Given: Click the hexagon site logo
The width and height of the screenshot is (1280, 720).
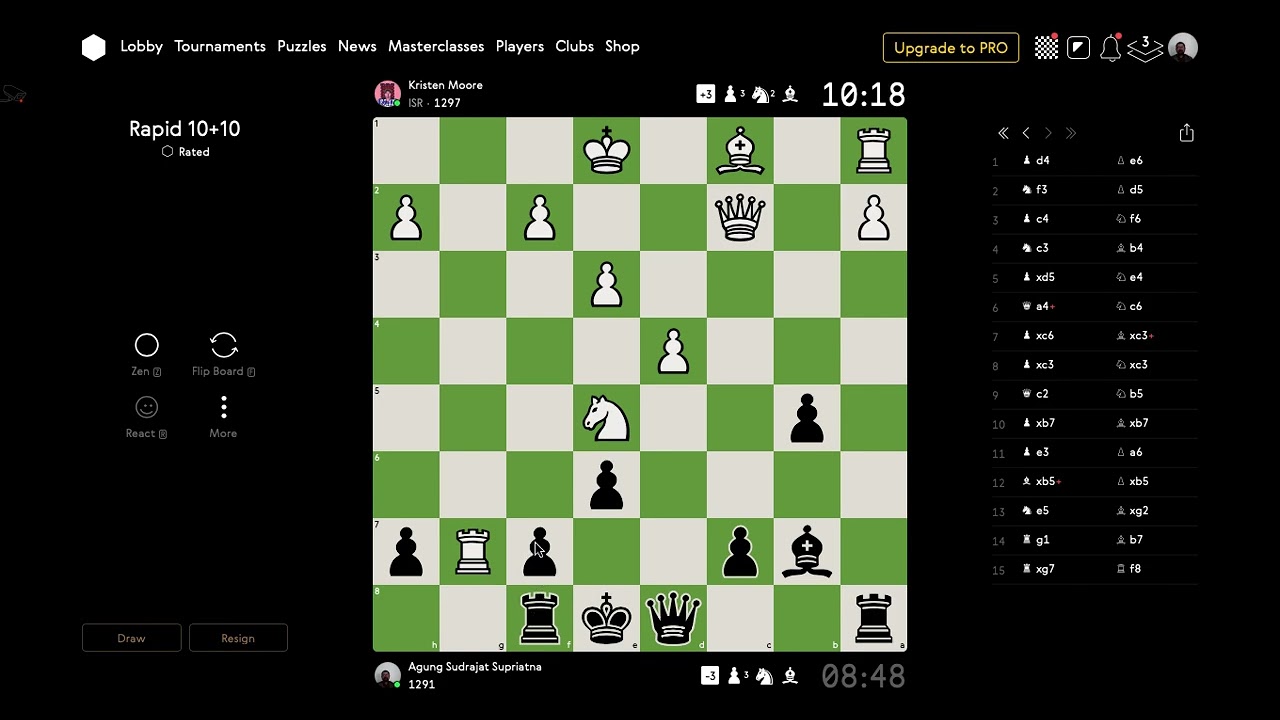Looking at the screenshot, I should point(93,47).
